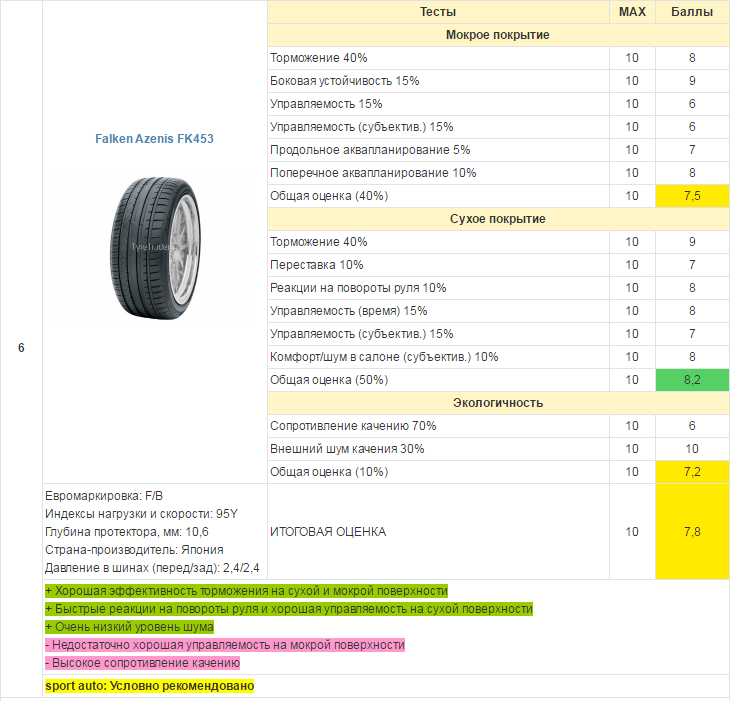Click the Боковая устойчивость 15% row
Image resolution: width=733 pixels, height=701 pixels.
coord(344,81)
